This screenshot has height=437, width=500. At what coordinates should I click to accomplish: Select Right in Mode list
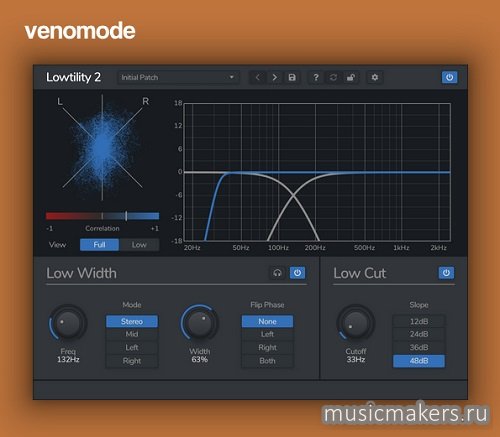click(132, 361)
